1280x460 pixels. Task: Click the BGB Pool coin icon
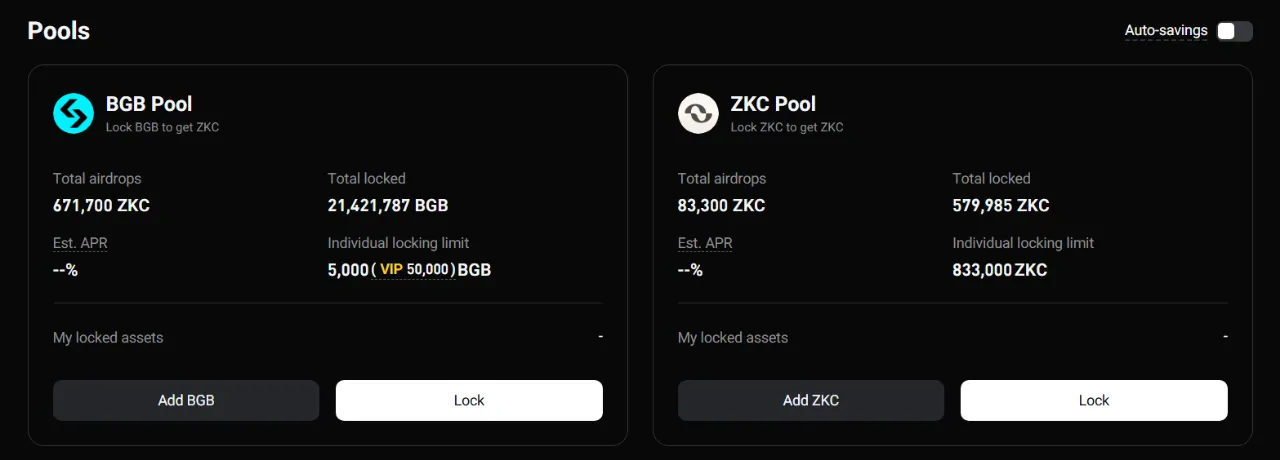point(73,114)
